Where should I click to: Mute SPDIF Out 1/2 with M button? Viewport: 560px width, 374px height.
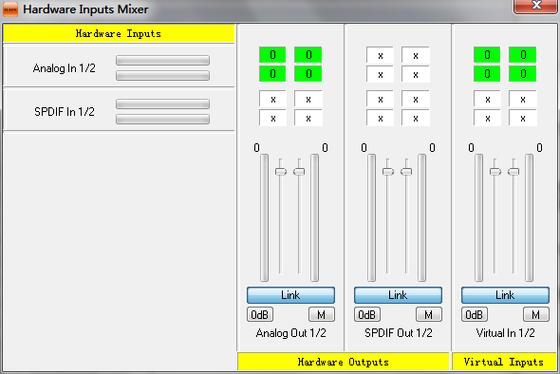[x=429, y=315]
